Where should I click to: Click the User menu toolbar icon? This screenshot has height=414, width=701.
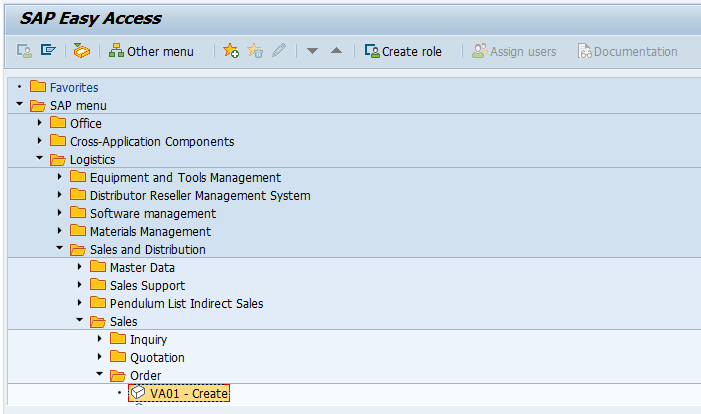pos(24,51)
